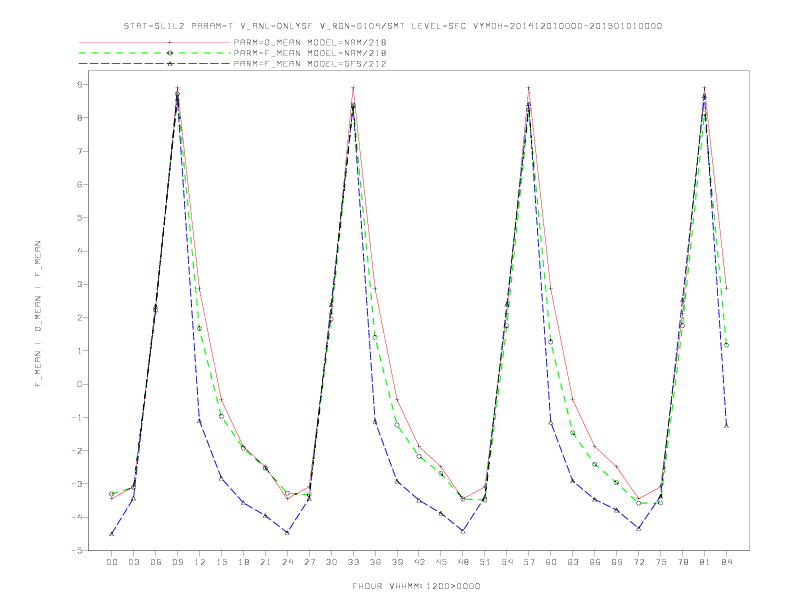Click x-axis tick label 12
Screen dimensions: 792x612
coord(200,562)
